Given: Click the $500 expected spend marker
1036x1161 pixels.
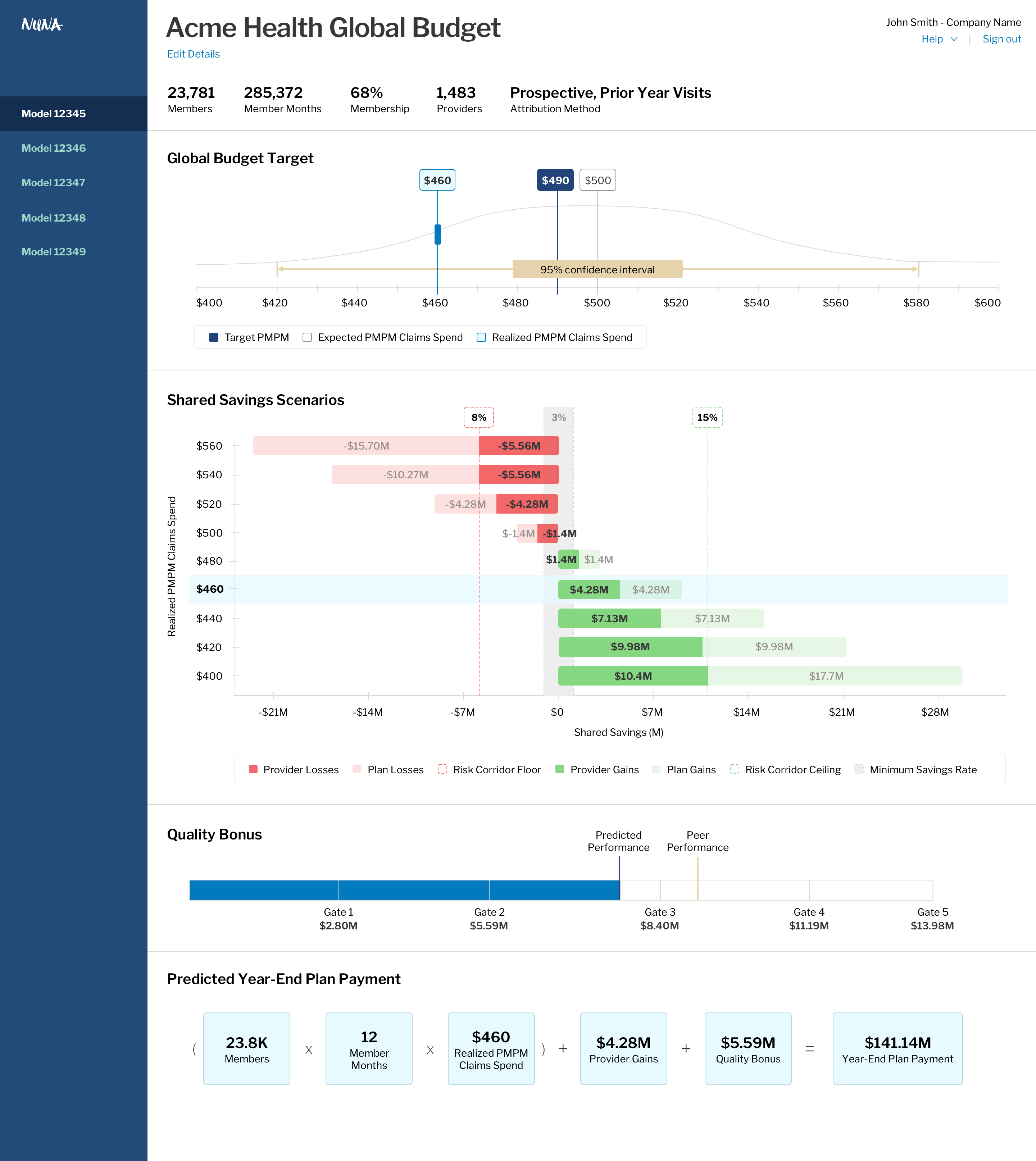Looking at the screenshot, I should tap(598, 181).
